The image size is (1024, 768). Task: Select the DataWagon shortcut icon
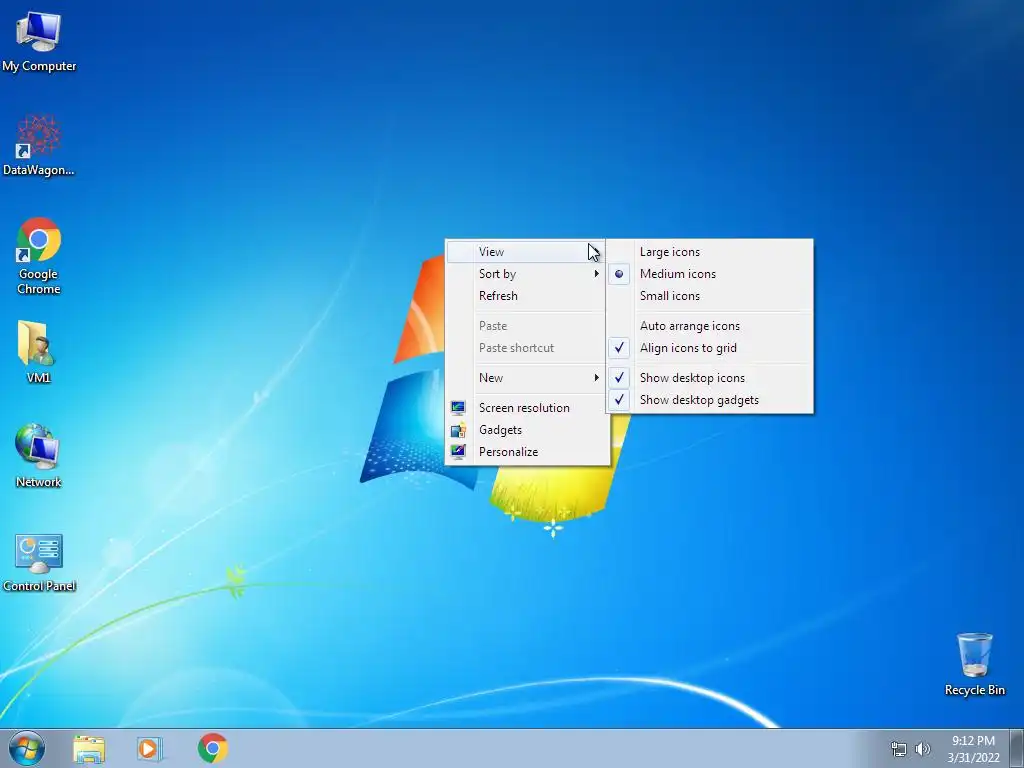[39, 145]
